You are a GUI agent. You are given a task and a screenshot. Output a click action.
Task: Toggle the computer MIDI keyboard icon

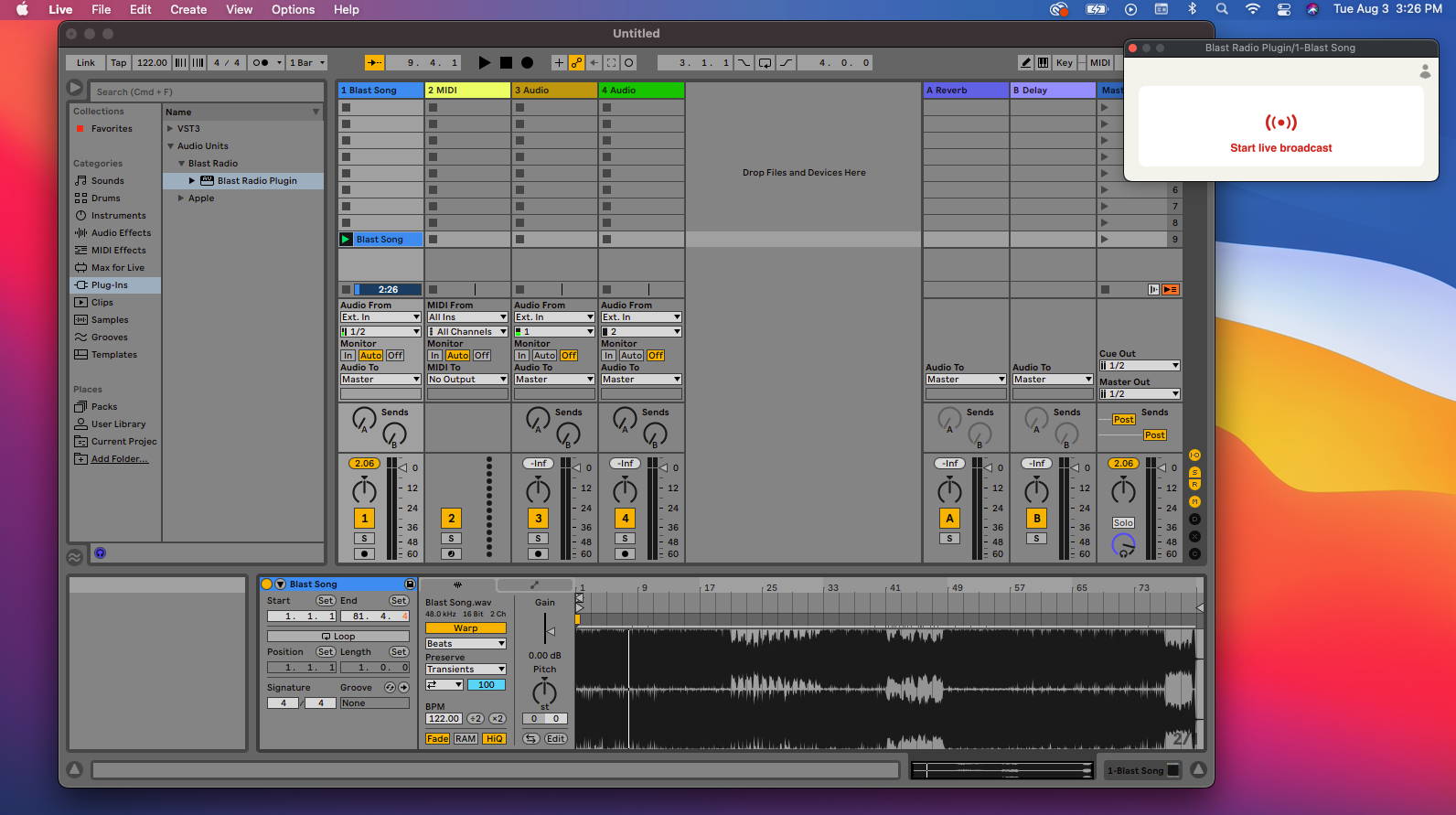coord(1043,62)
